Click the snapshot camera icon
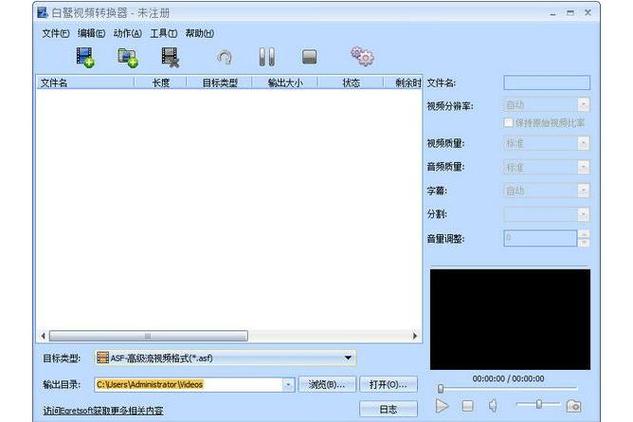Image resolution: width=633 pixels, height=422 pixels. tap(574, 405)
